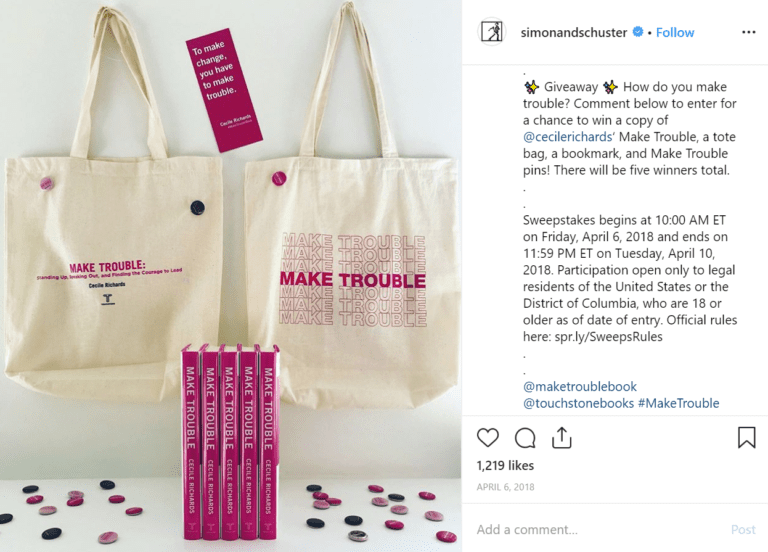Click the blue verified badge
Screen dimensions: 768x552
click(x=638, y=32)
